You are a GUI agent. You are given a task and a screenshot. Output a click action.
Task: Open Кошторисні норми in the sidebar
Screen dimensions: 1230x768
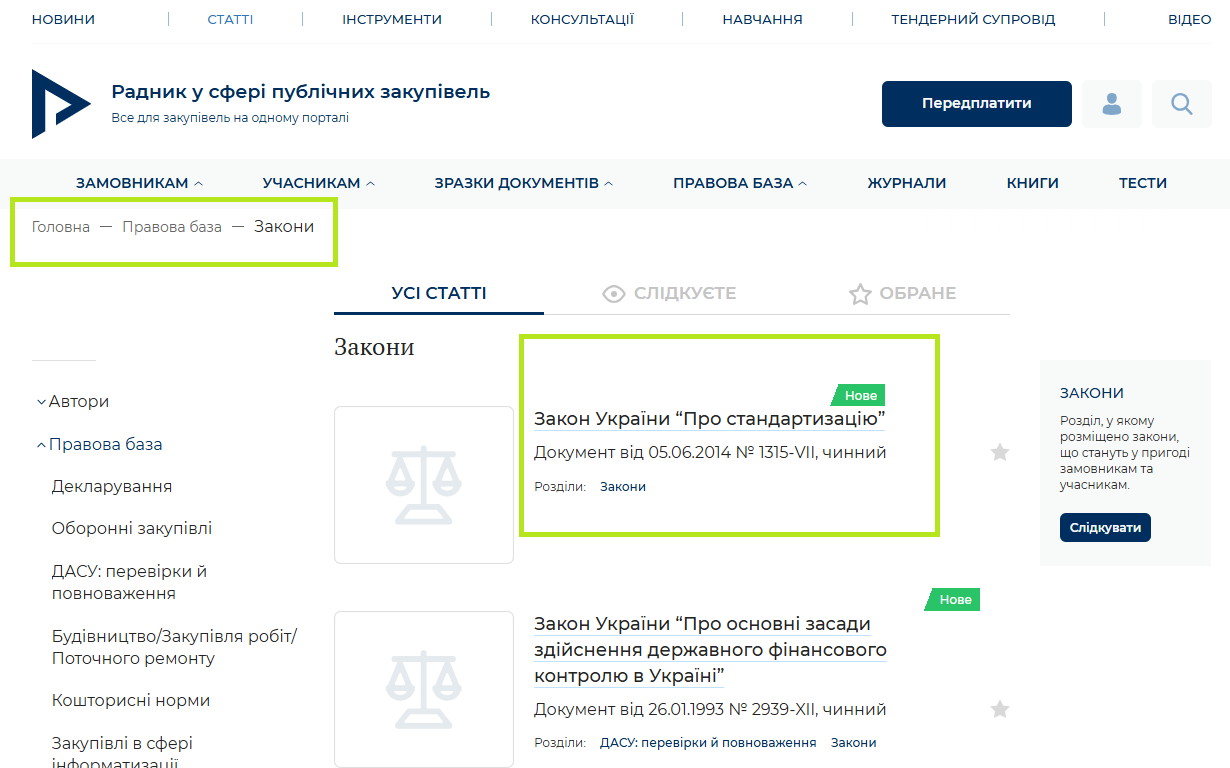tap(131, 700)
